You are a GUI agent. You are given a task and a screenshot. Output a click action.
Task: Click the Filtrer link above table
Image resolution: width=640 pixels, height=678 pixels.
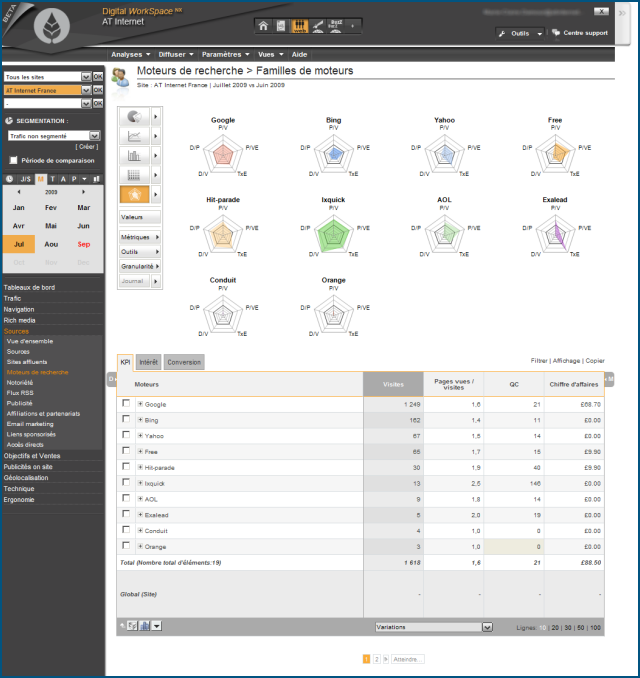(539, 361)
